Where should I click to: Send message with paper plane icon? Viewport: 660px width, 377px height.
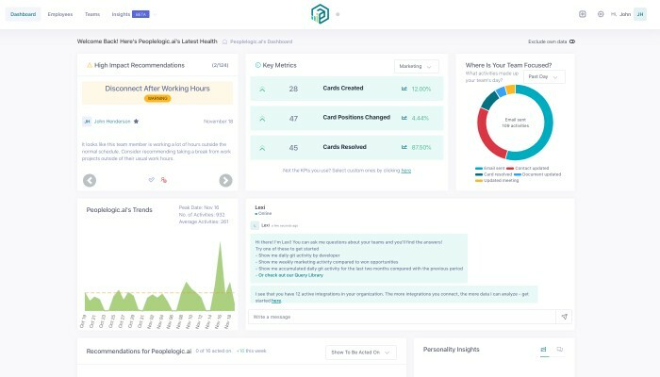coord(564,316)
